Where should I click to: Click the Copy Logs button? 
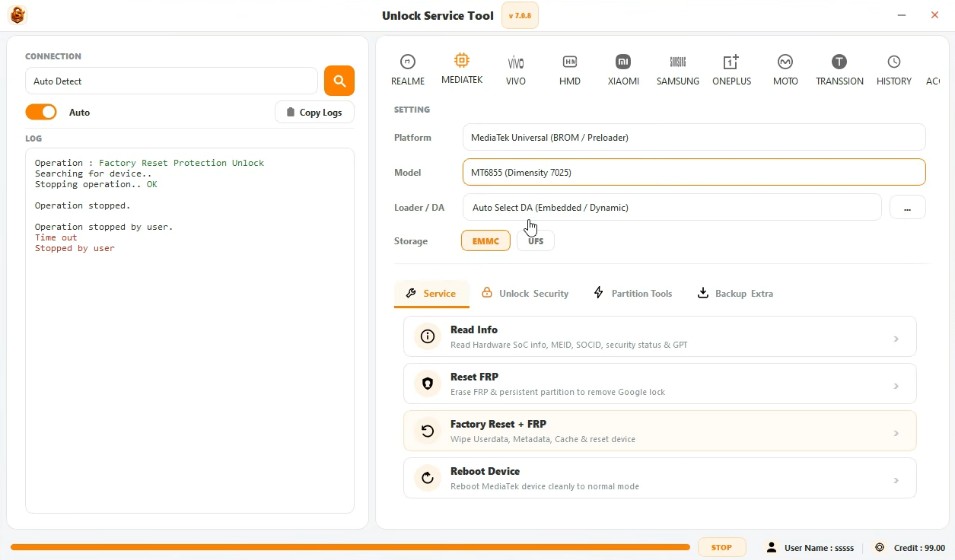pos(314,112)
